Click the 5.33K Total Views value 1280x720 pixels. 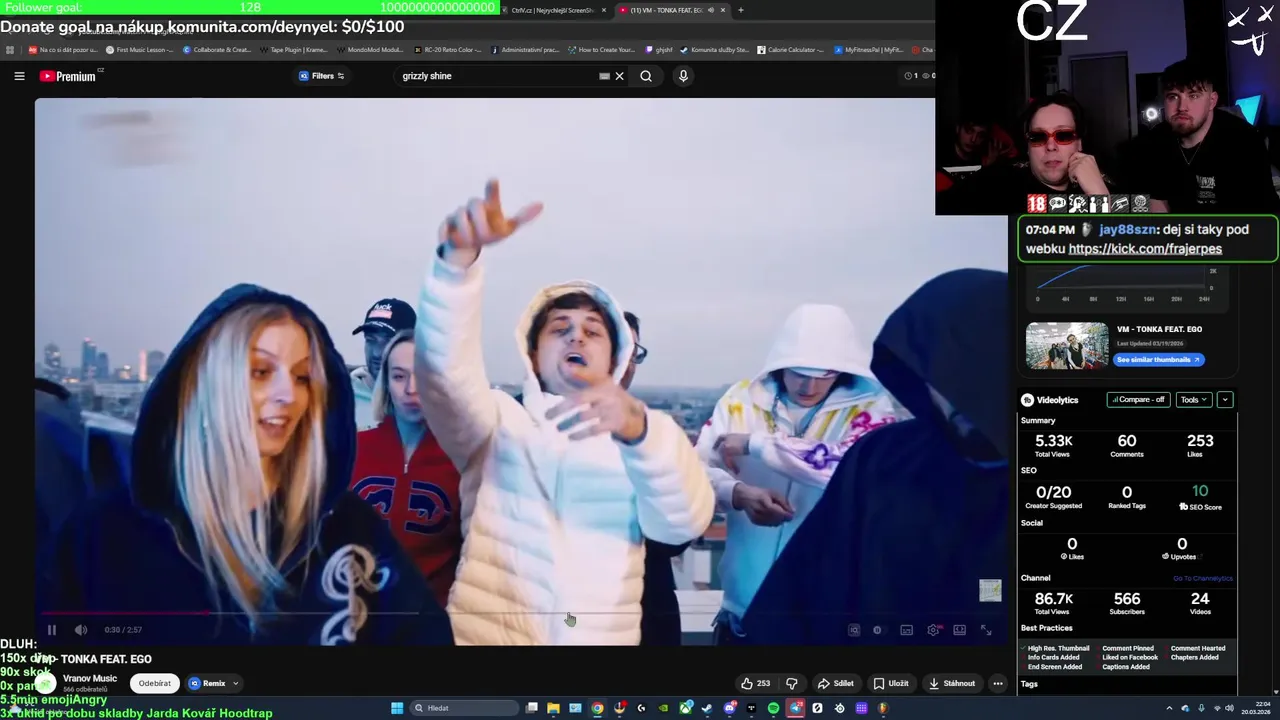click(x=1053, y=441)
